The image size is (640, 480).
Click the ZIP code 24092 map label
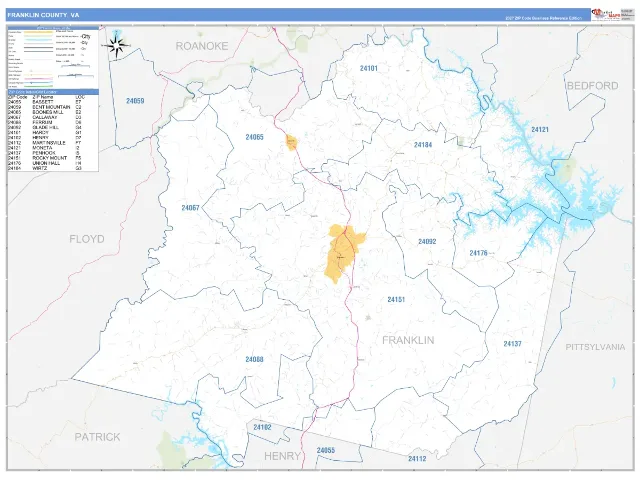427,242
